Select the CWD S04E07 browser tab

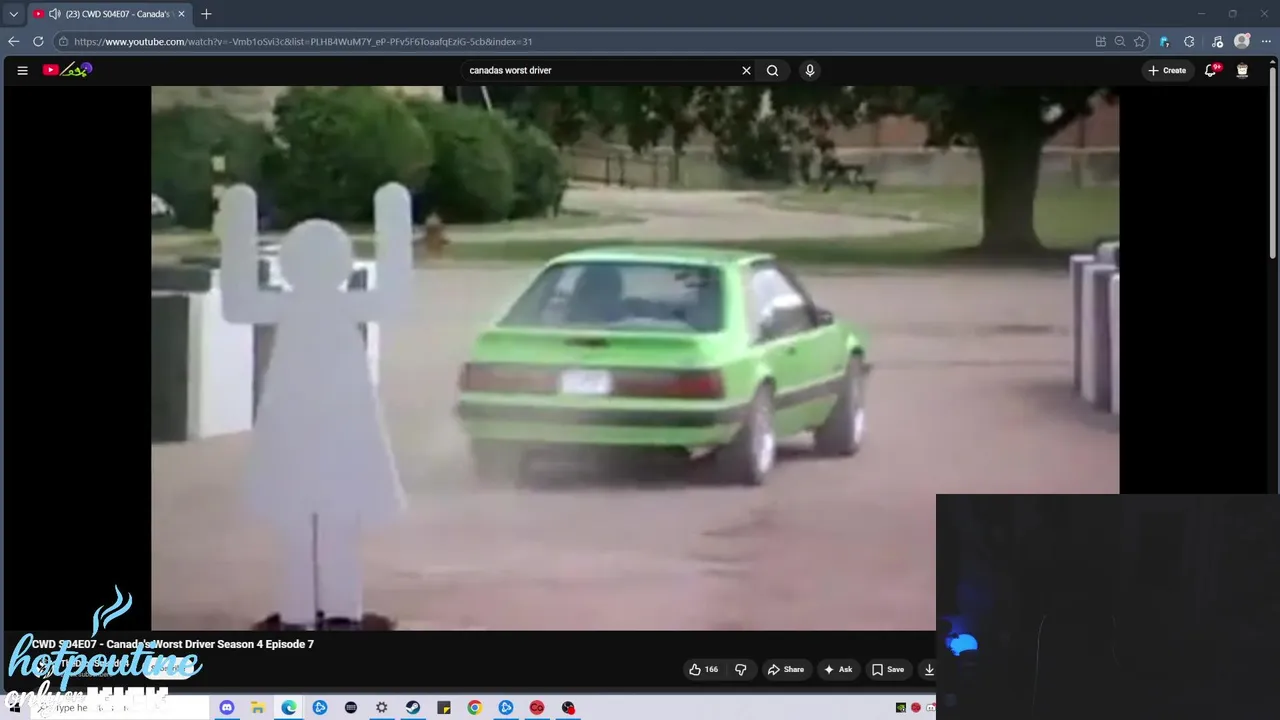click(x=108, y=14)
